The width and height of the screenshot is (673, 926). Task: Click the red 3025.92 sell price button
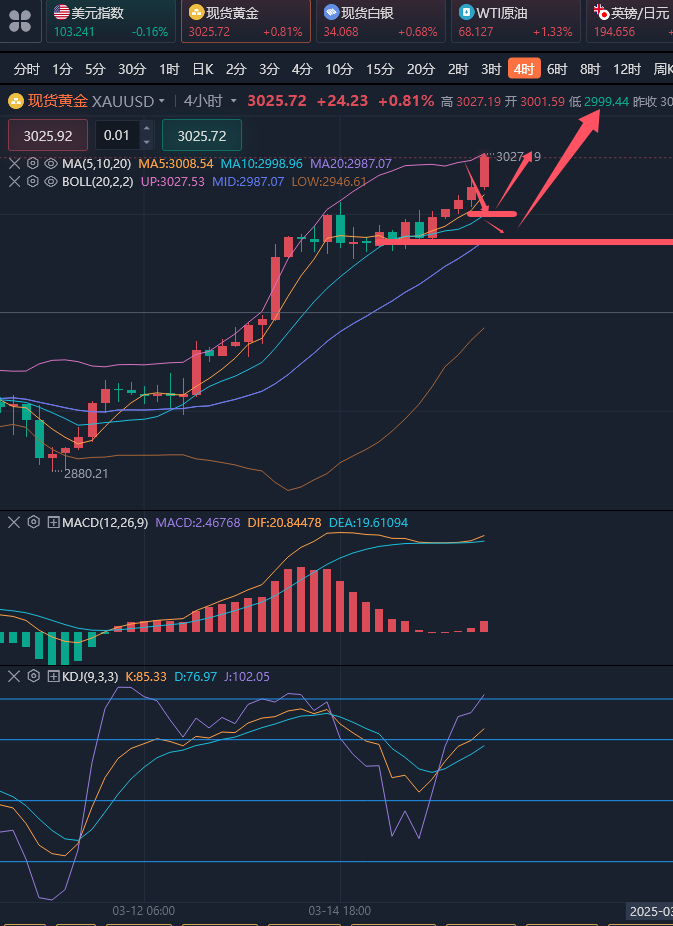(x=48, y=135)
